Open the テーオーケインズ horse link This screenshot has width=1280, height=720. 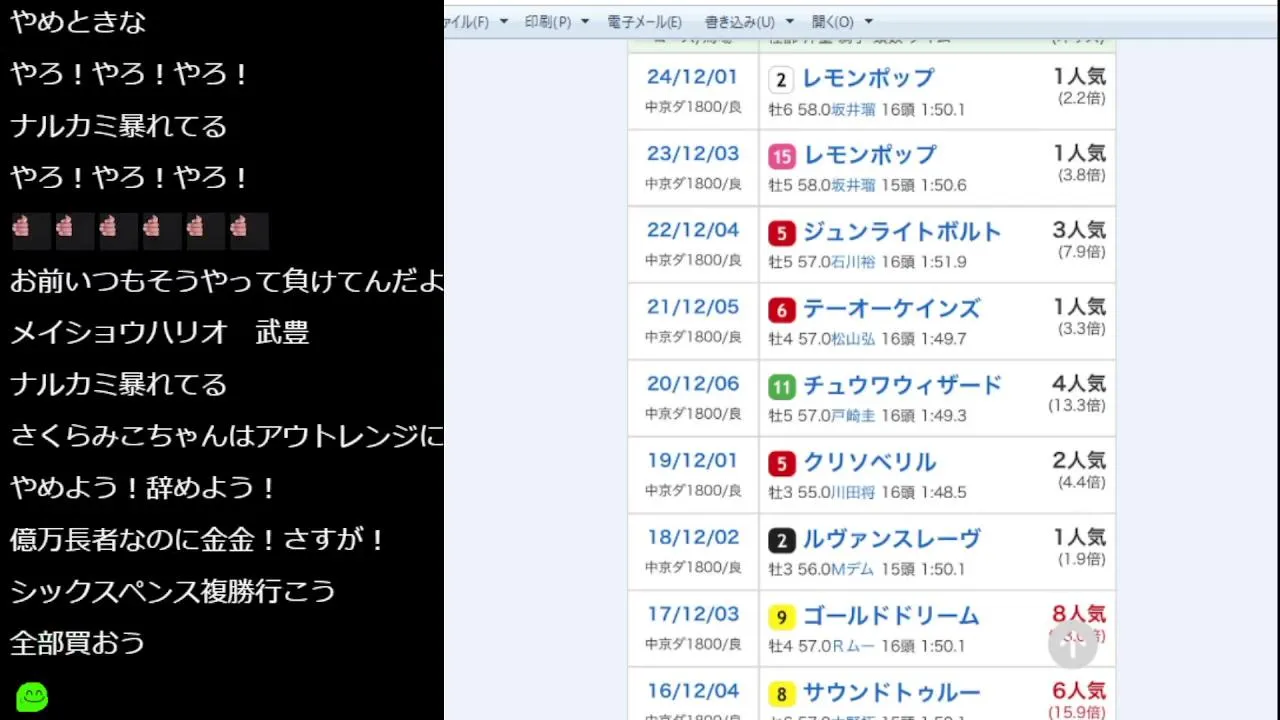[891, 309]
